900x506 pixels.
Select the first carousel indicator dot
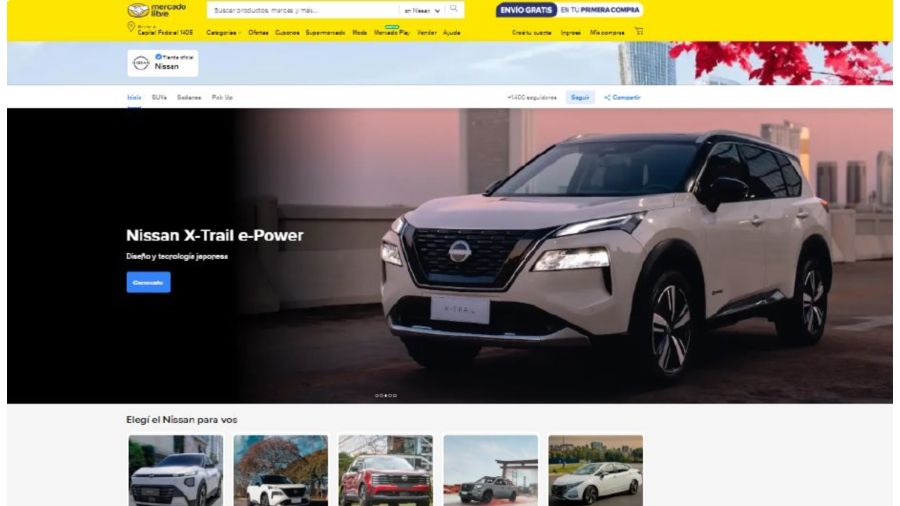coord(377,395)
